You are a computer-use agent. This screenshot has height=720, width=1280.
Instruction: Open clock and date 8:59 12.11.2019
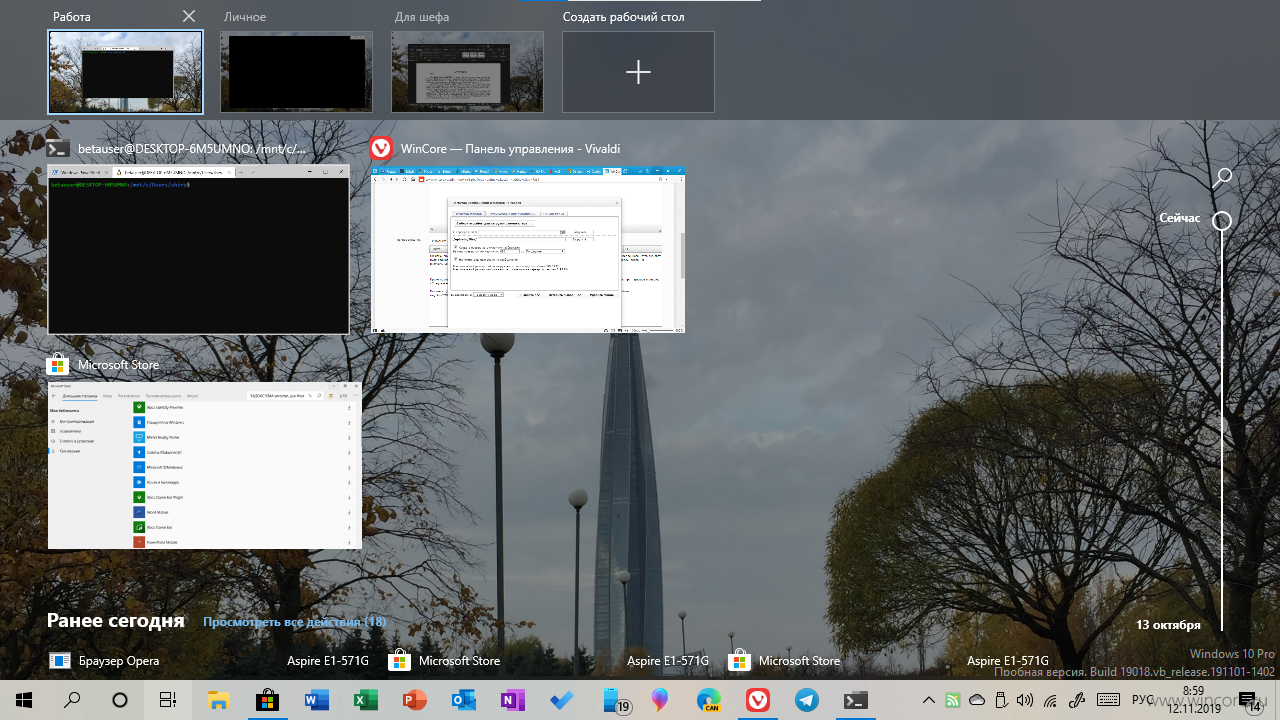click(x=1193, y=700)
